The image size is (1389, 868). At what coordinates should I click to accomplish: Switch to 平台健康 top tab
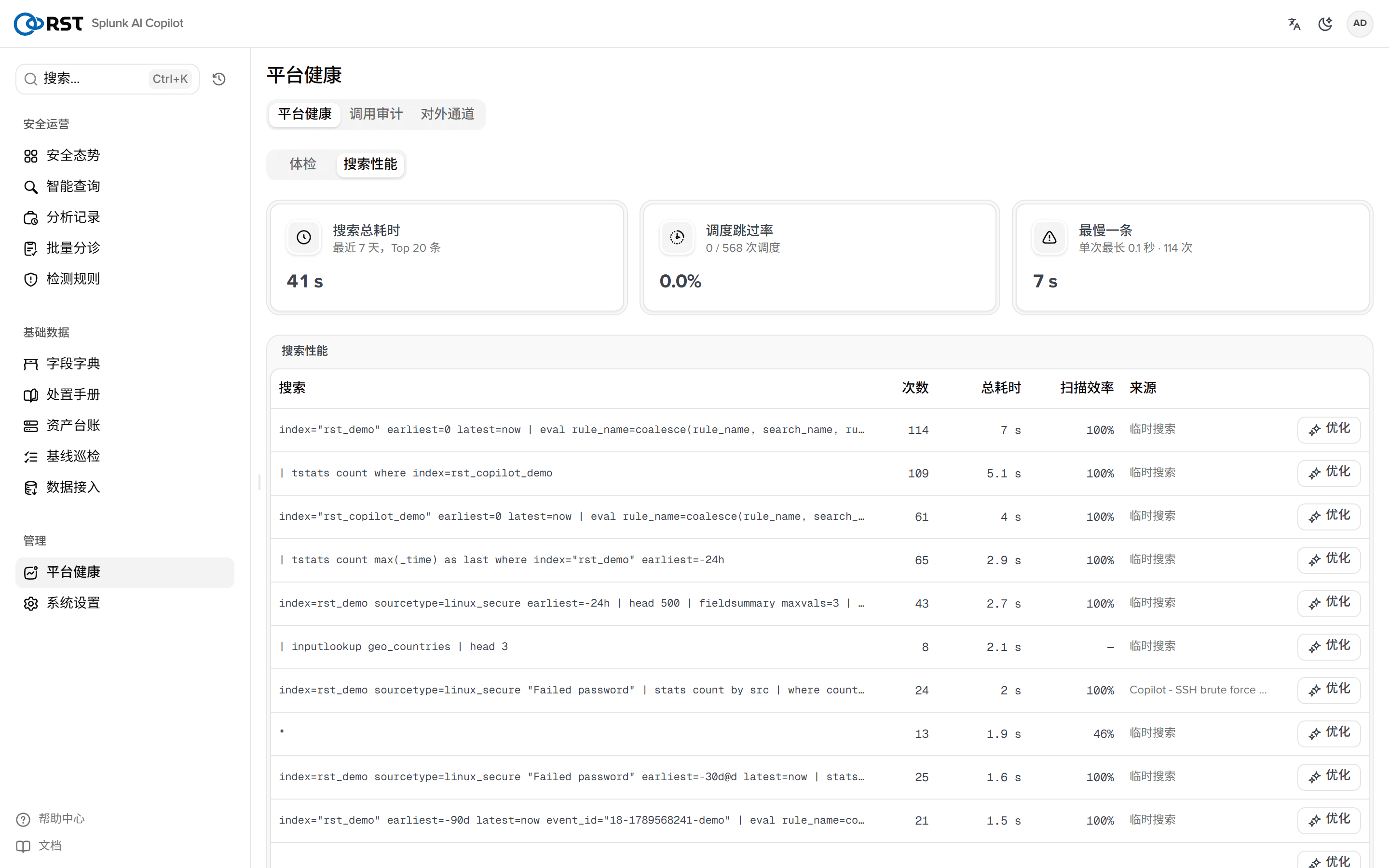[305, 114]
